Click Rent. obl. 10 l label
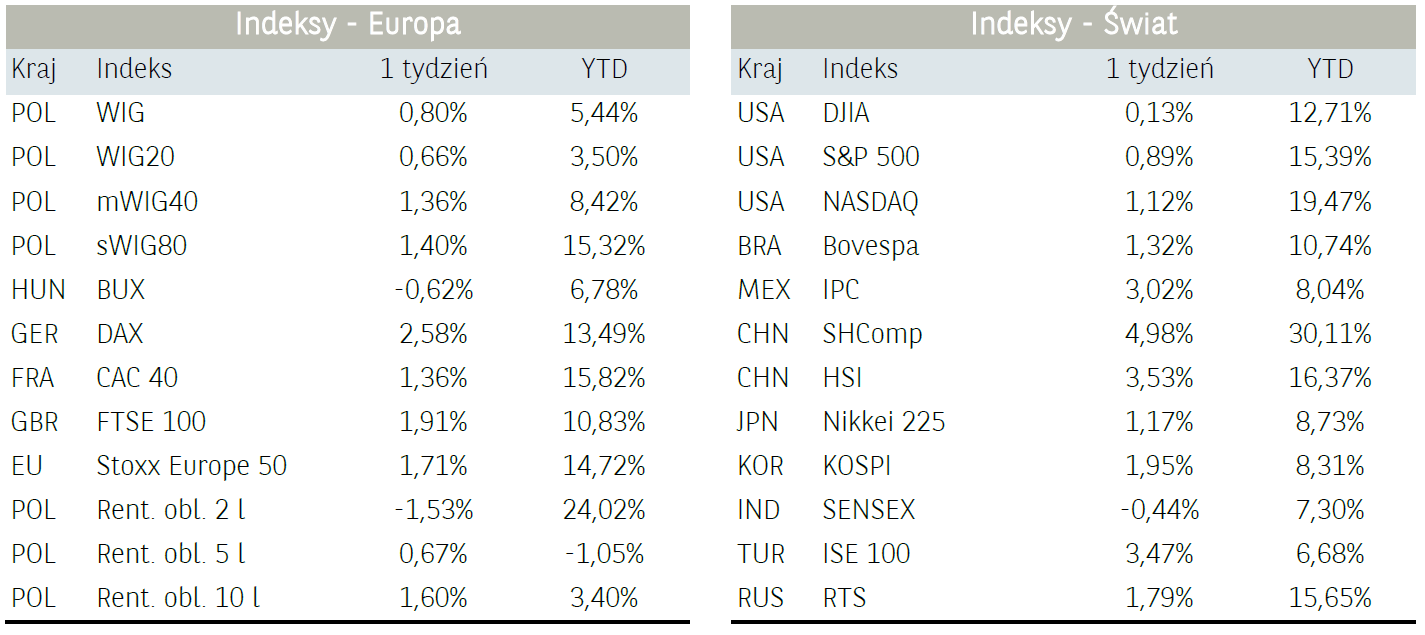Image resolution: width=1425 pixels, height=635 pixels. [x=178, y=598]
